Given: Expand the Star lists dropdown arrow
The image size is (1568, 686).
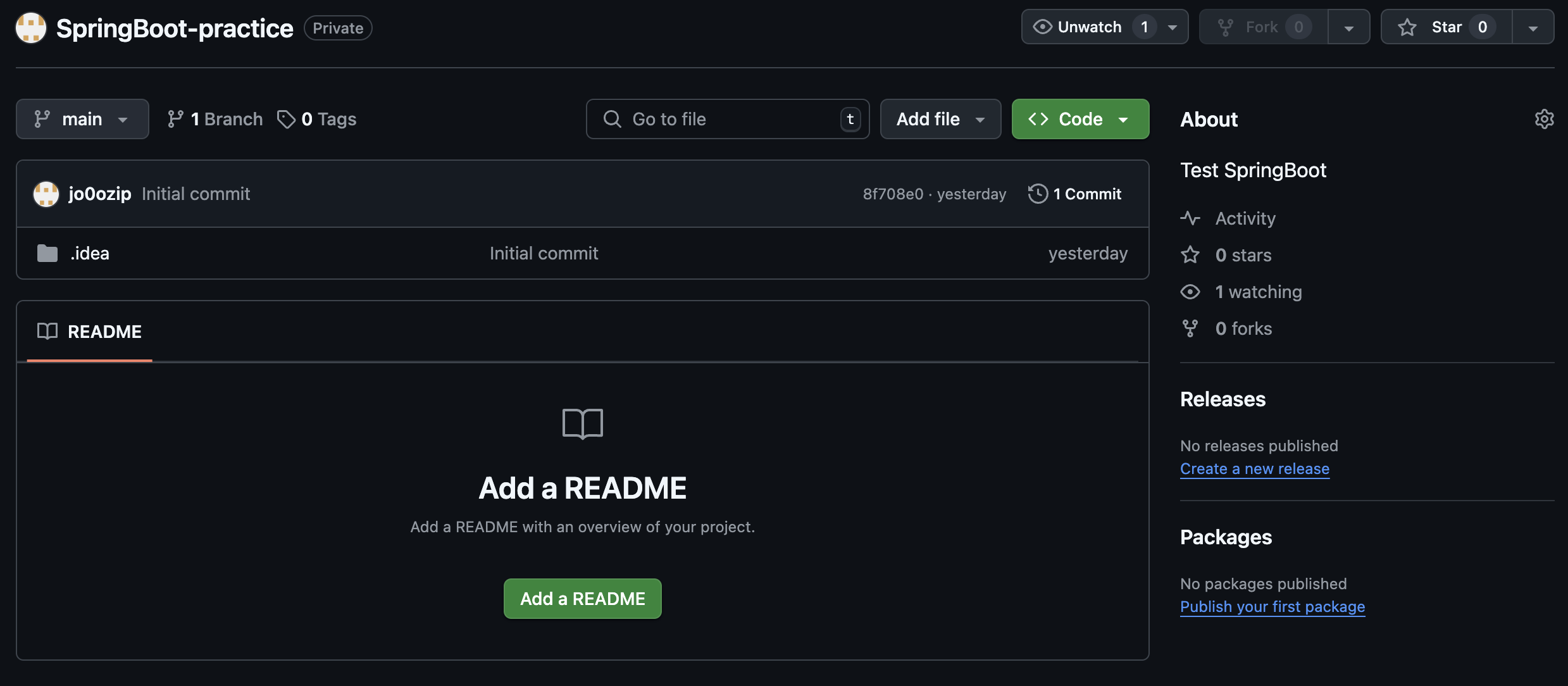Looking at the screenshot, I should click(1533, 27).
